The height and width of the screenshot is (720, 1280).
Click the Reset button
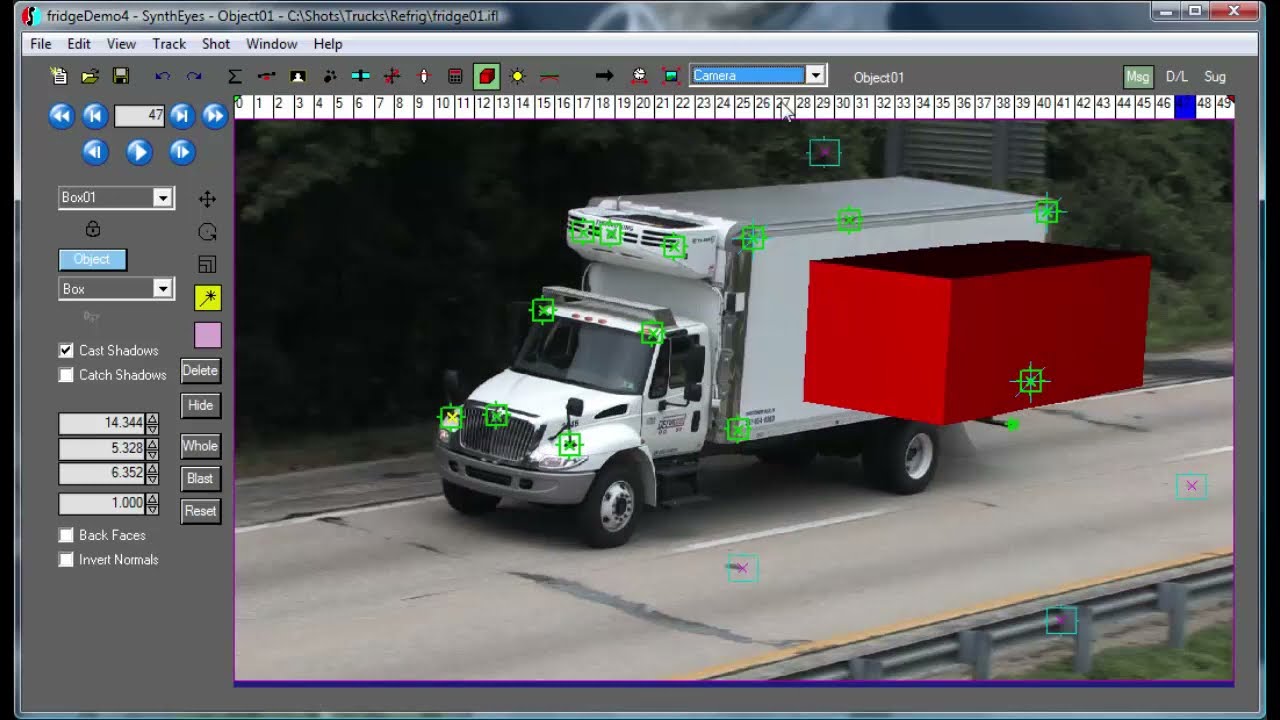tap(200, 511)
